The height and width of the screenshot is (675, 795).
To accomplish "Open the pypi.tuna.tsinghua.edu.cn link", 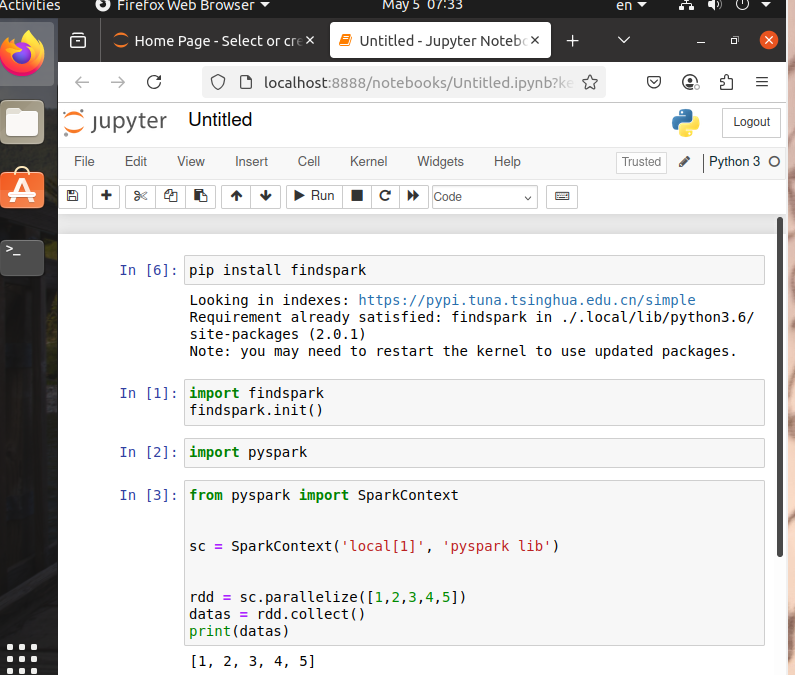I will click(526, 300).
